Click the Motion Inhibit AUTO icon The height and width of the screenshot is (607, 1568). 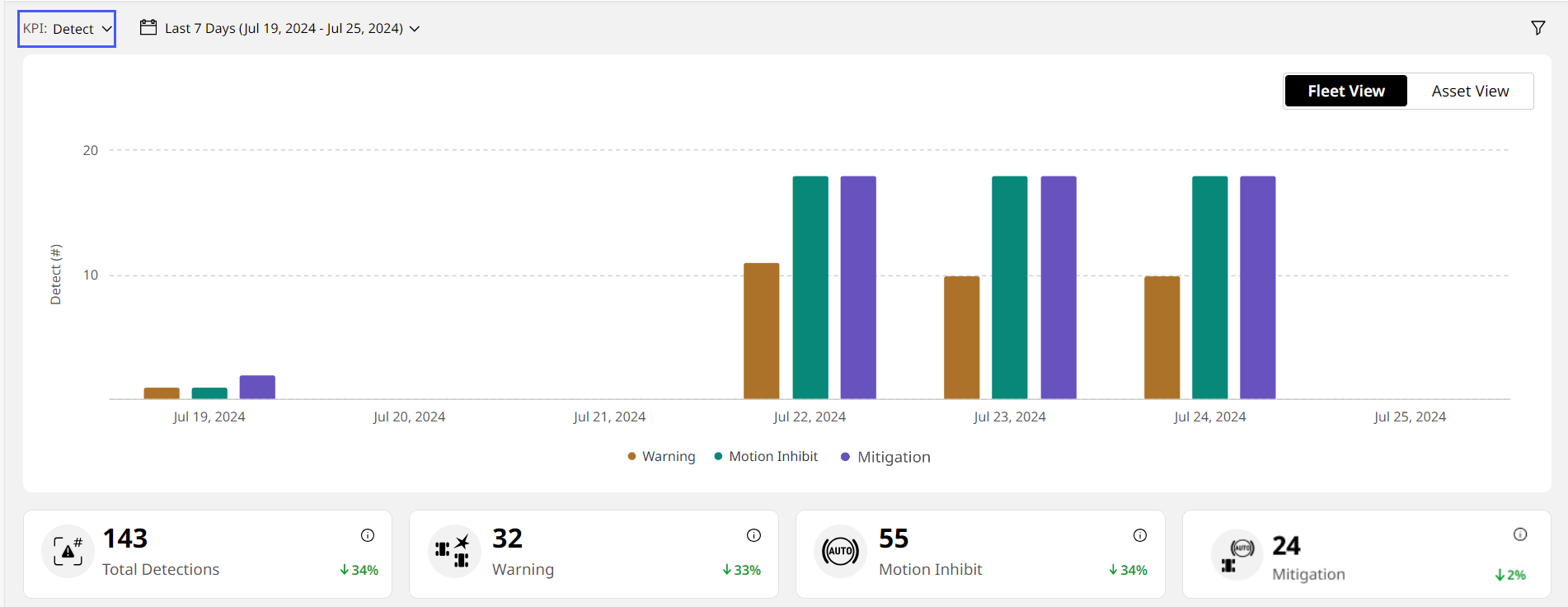(x=840, y=551)
